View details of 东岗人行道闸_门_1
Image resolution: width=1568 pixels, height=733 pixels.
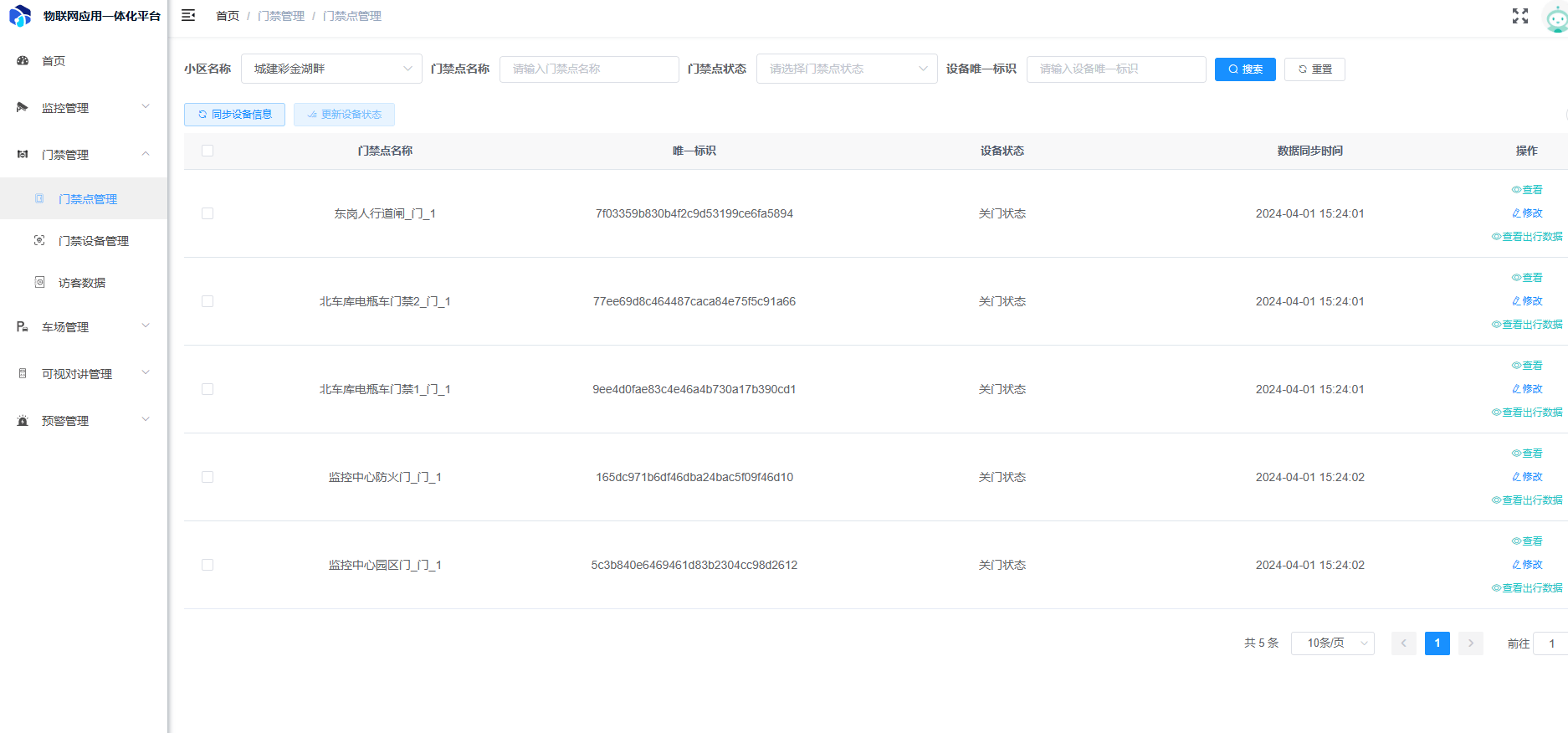1526,190
